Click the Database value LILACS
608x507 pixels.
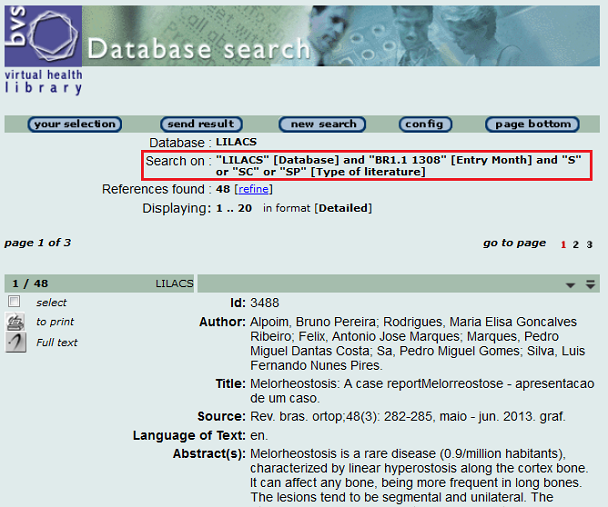[x=236, y=142]
